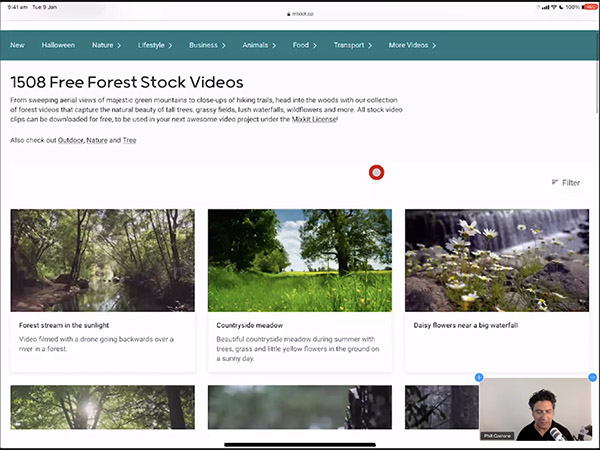Select the Food menu label
600x450 pixels.
tap(300, 45)
